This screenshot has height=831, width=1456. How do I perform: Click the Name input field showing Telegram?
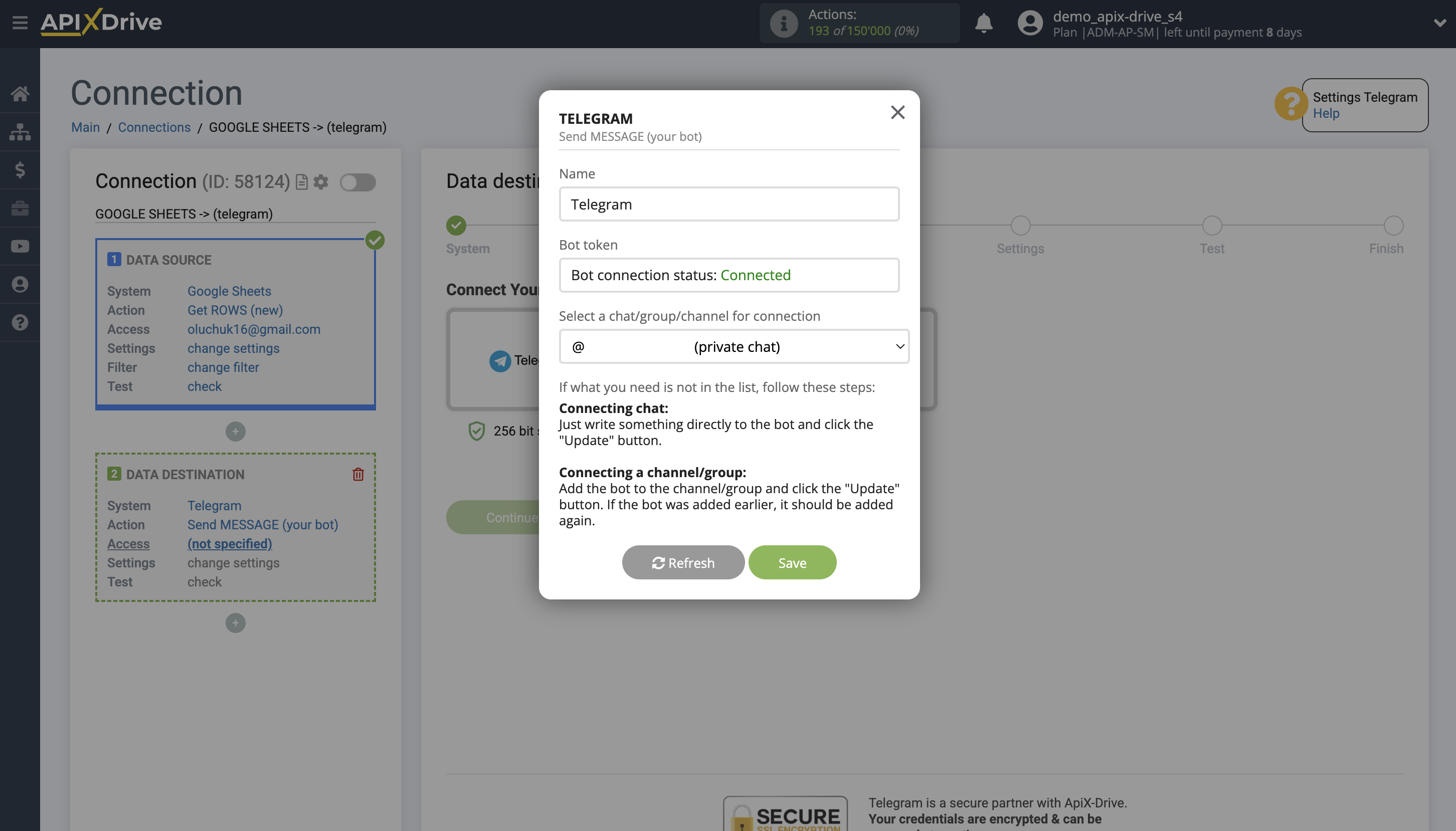[x=729, y=204]
